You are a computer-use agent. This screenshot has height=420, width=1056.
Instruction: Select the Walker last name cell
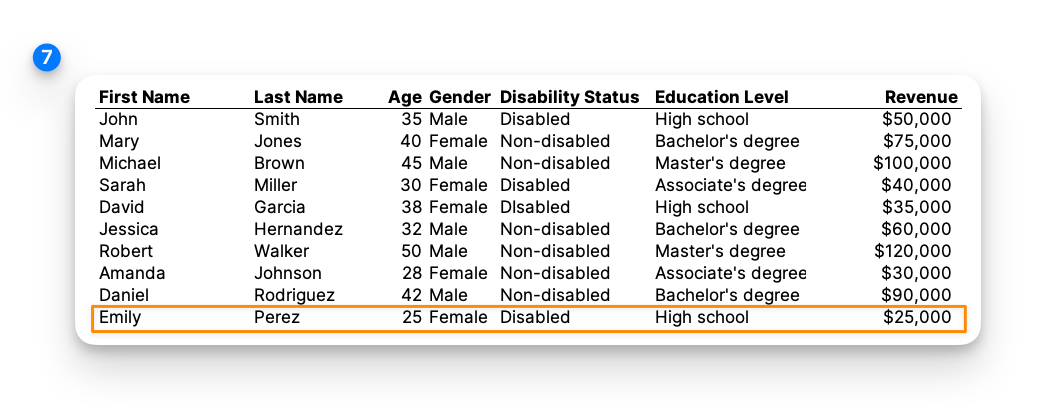[x=282, y=251]
